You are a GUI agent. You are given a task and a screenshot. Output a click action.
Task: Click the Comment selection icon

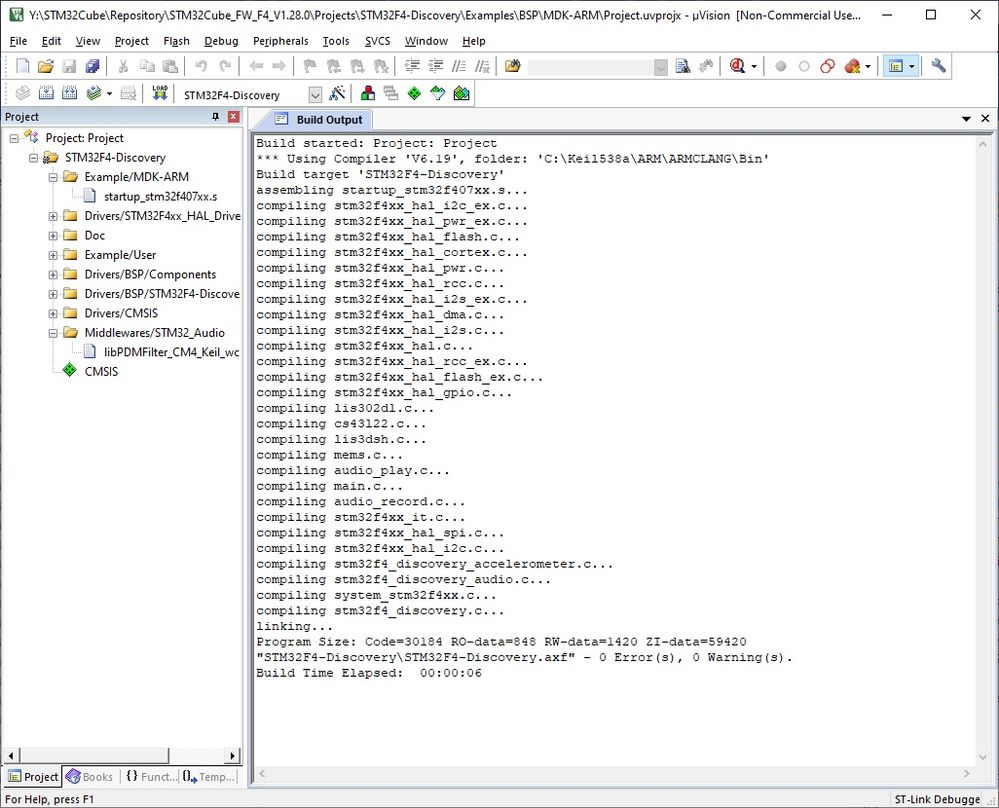click(459, 66)
